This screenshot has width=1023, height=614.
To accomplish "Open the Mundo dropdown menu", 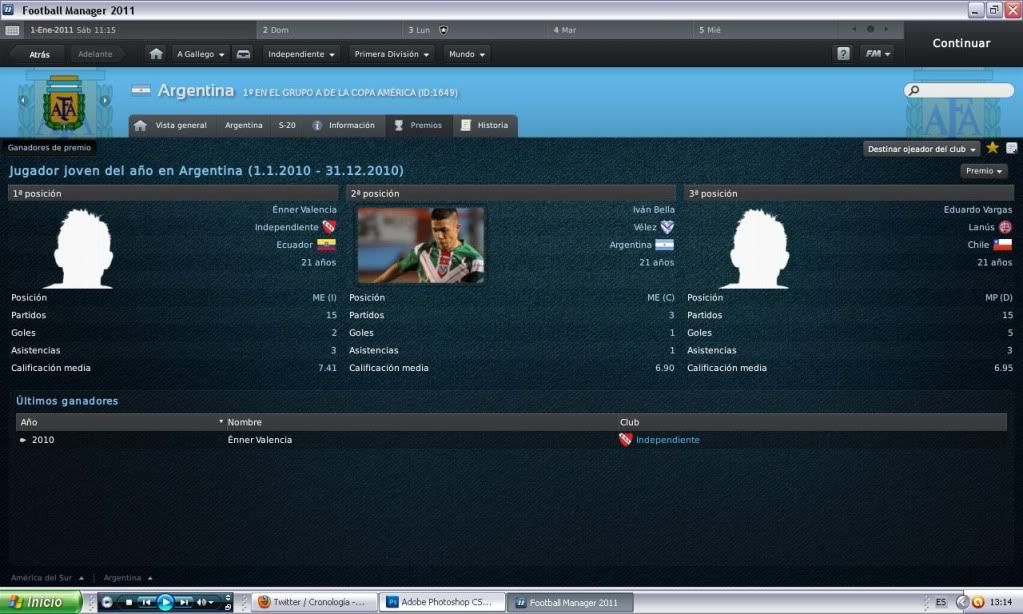I will tap(466, 54).
